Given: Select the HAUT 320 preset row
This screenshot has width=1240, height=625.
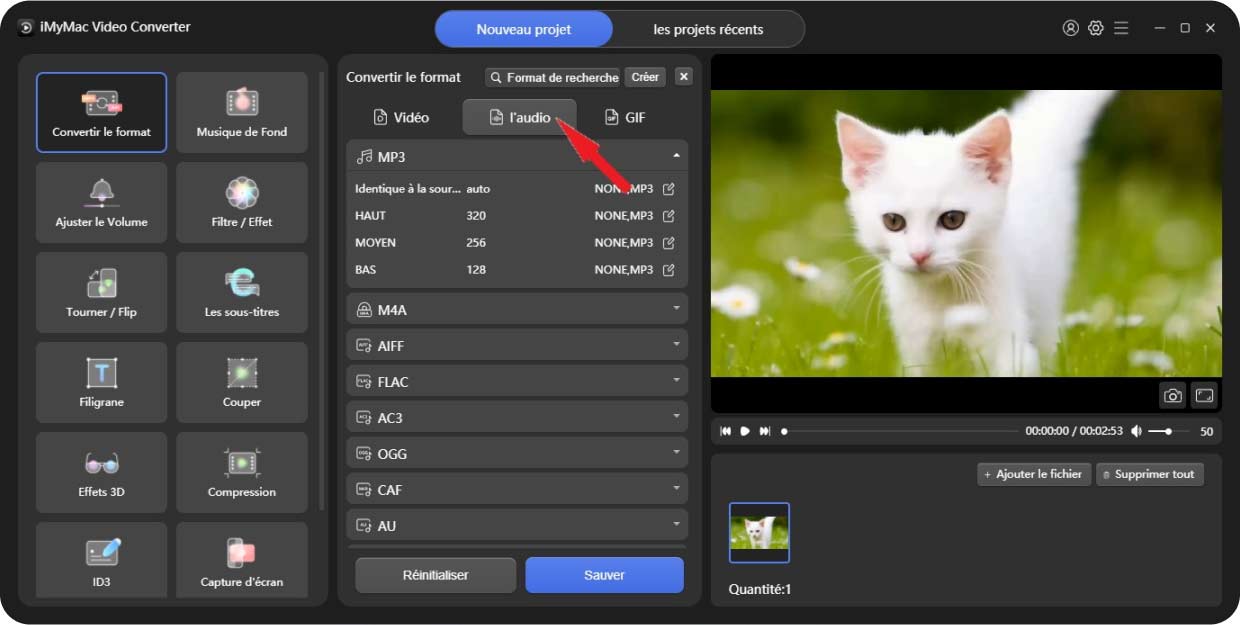Looking at the screenshot, I should [x=517, y=215].
